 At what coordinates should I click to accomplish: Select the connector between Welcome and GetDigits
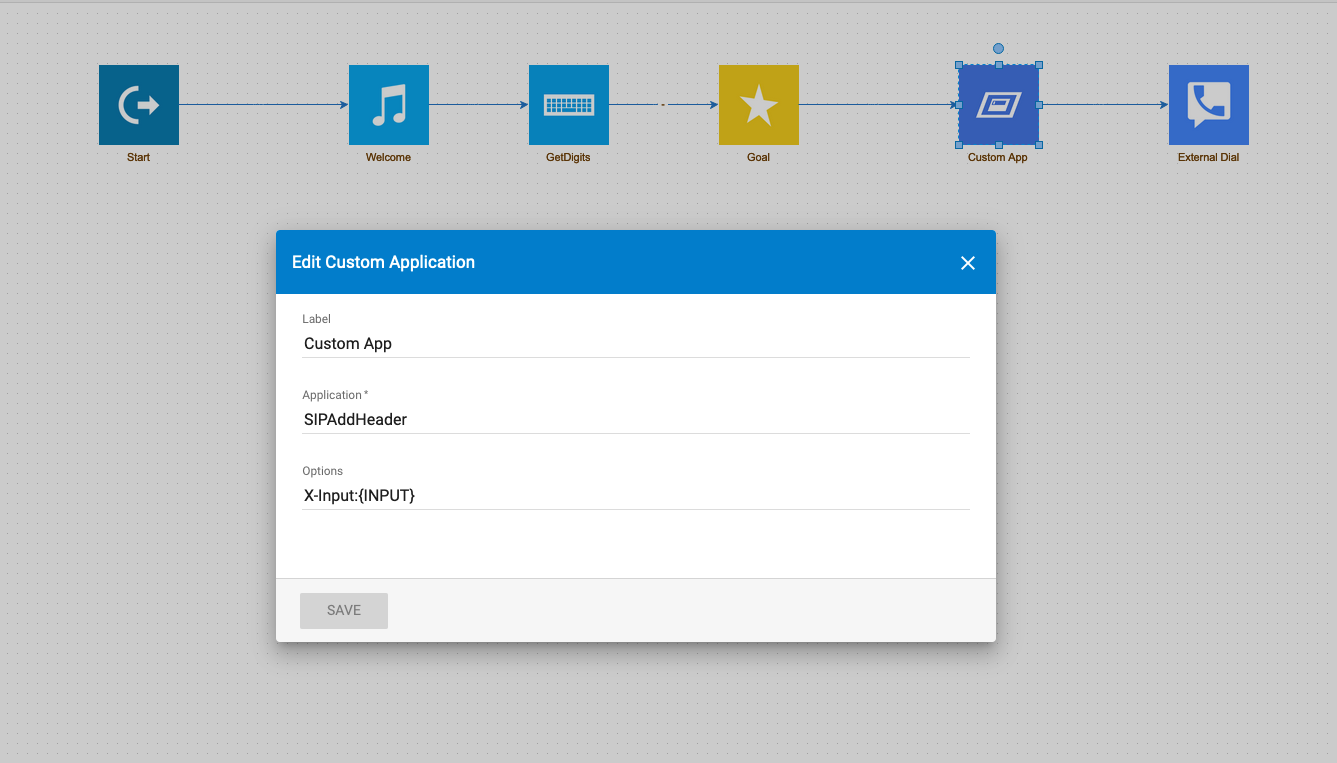[479, 104]
